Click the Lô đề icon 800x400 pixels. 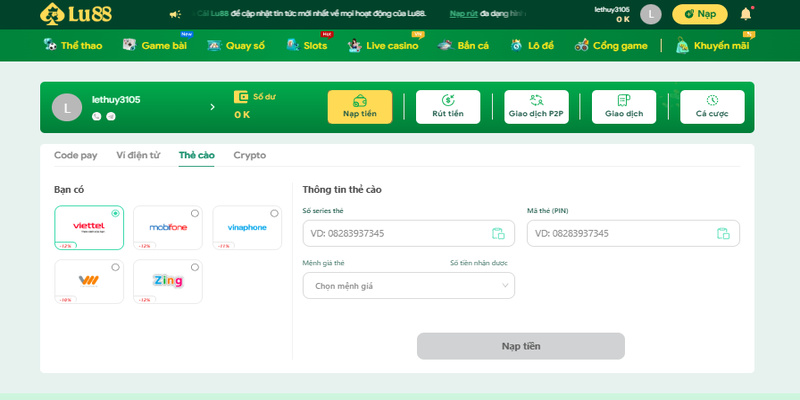(x=516, y=45)
